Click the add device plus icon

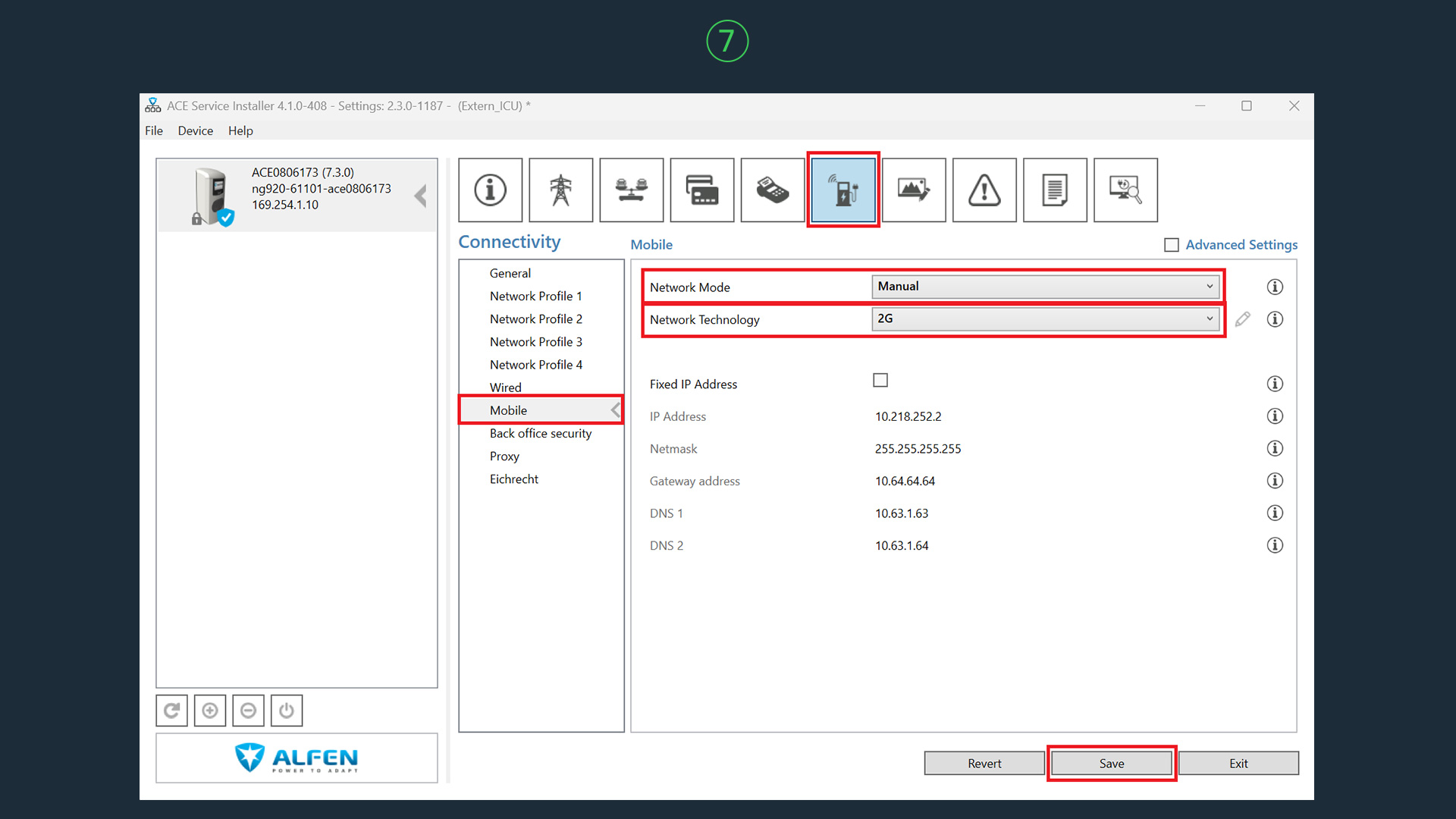point(210,711)
